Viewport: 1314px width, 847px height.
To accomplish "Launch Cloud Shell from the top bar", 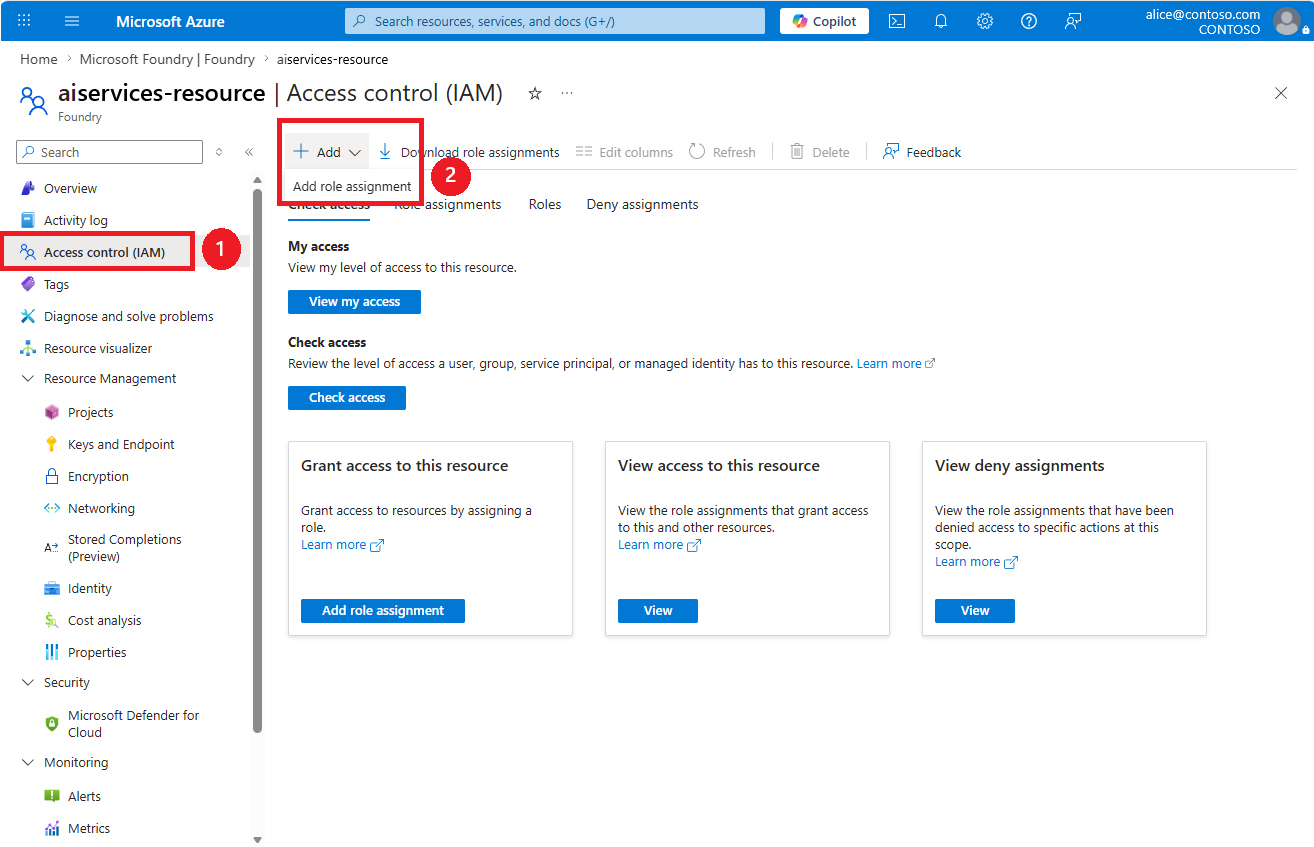I will [x=897, y=21].
